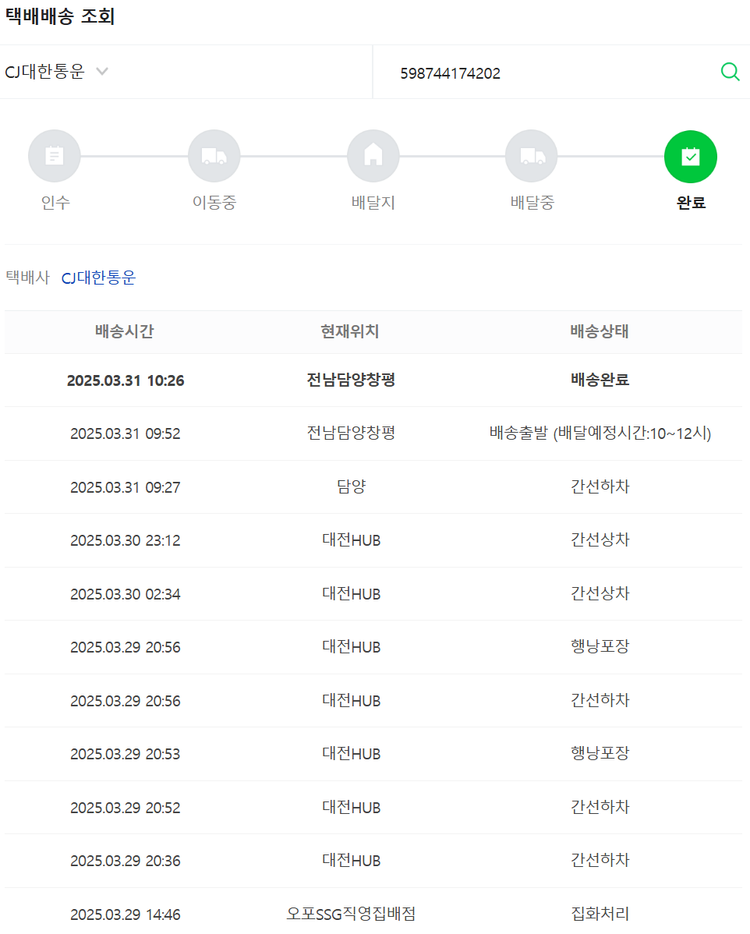The image size is (750, 934).
Task: Click the 배송상태 column header
Action: (599, 332)
